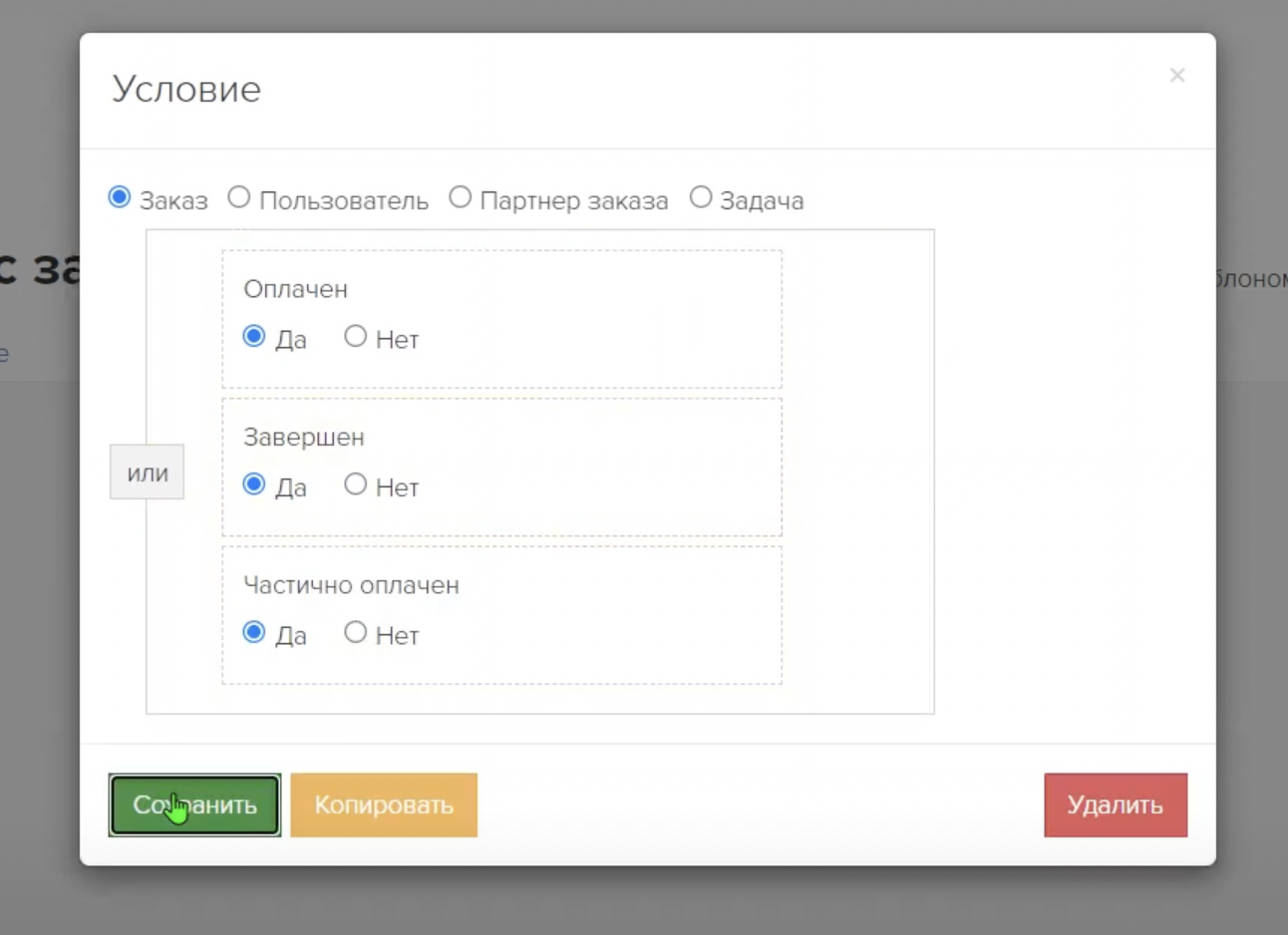The height and width of the screenshot is (935, 1288).
Task: Save the condition with Сохранить
Action: tap(193, 804)
